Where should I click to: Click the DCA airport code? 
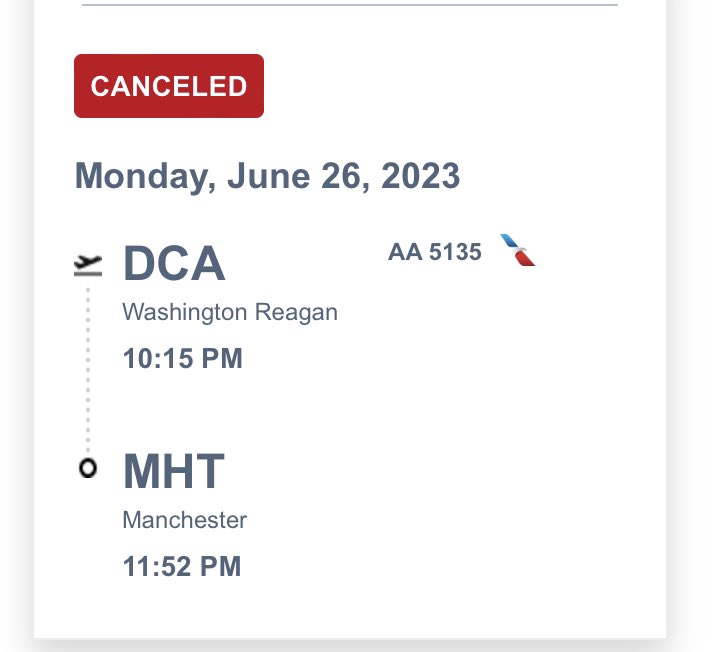[x=174, y=263]
